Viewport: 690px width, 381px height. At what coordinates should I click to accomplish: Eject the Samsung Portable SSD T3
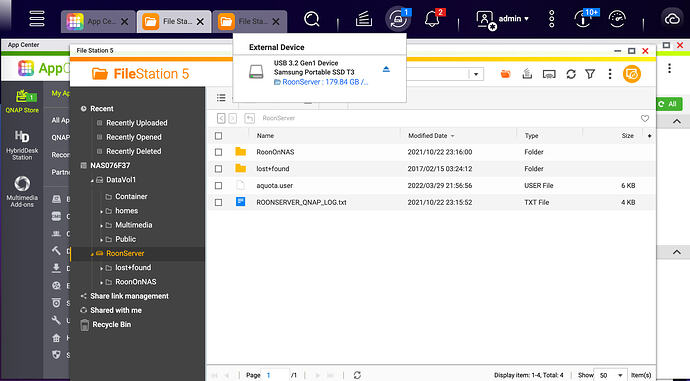(386, 69)
